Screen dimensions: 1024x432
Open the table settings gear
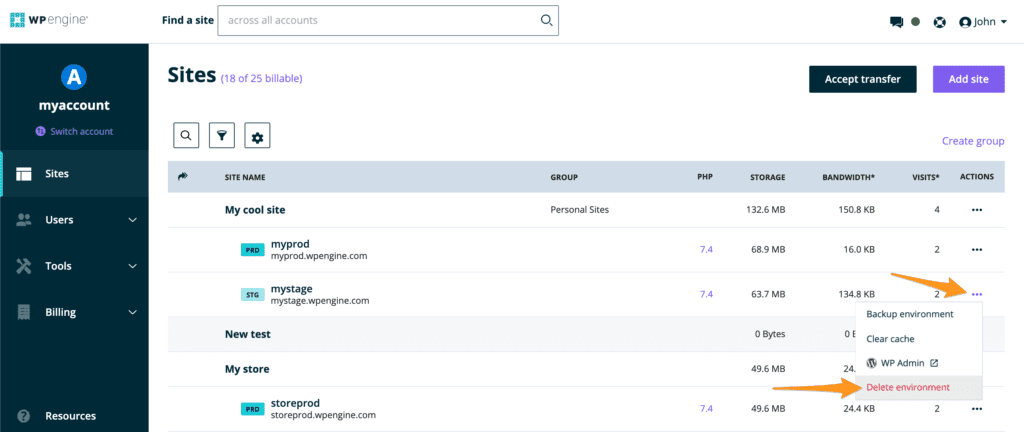pyautogui.click(x=257, y=136)
